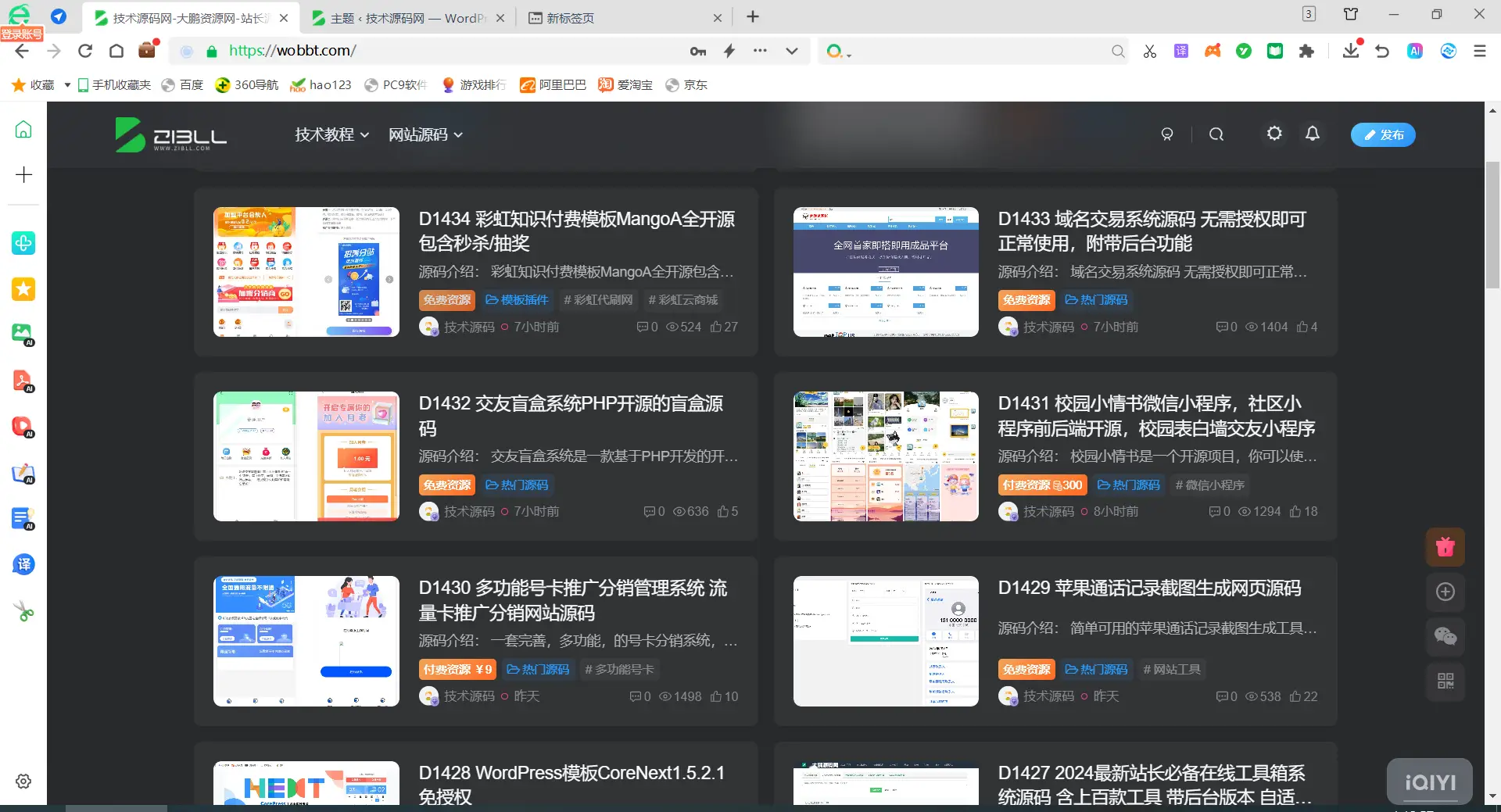1501x812 pixels.
Task: Open the site search icon
Action: [1216, 134]
